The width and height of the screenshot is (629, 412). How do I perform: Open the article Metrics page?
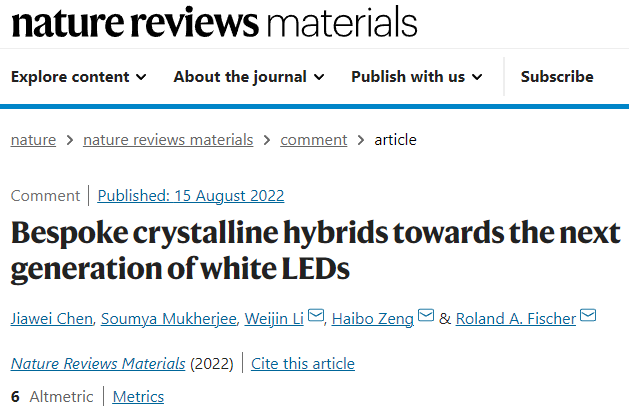point(138,397)
